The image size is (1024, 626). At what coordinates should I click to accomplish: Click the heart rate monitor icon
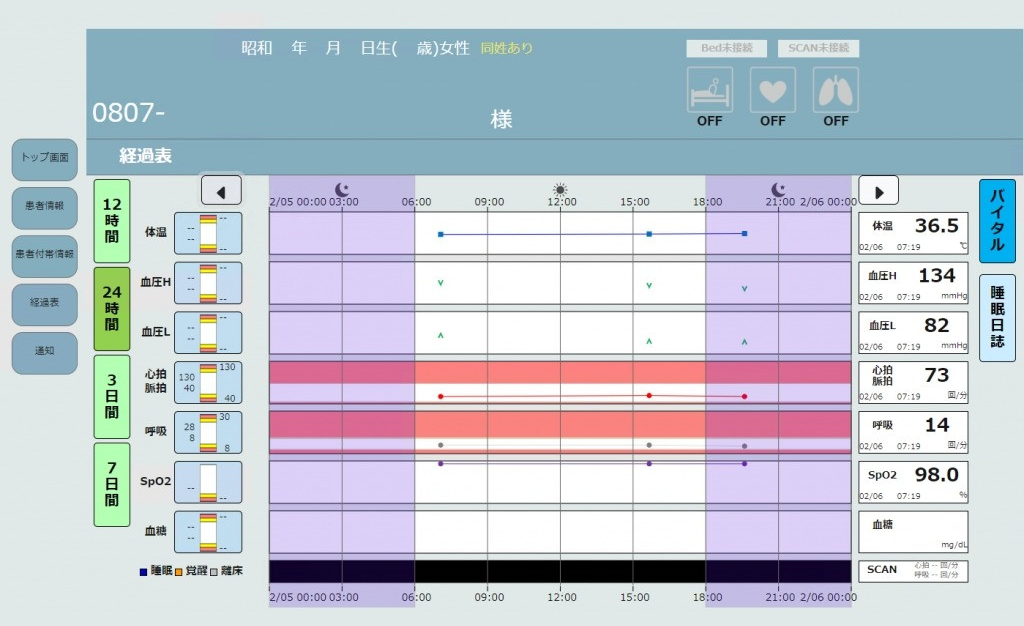772,90
